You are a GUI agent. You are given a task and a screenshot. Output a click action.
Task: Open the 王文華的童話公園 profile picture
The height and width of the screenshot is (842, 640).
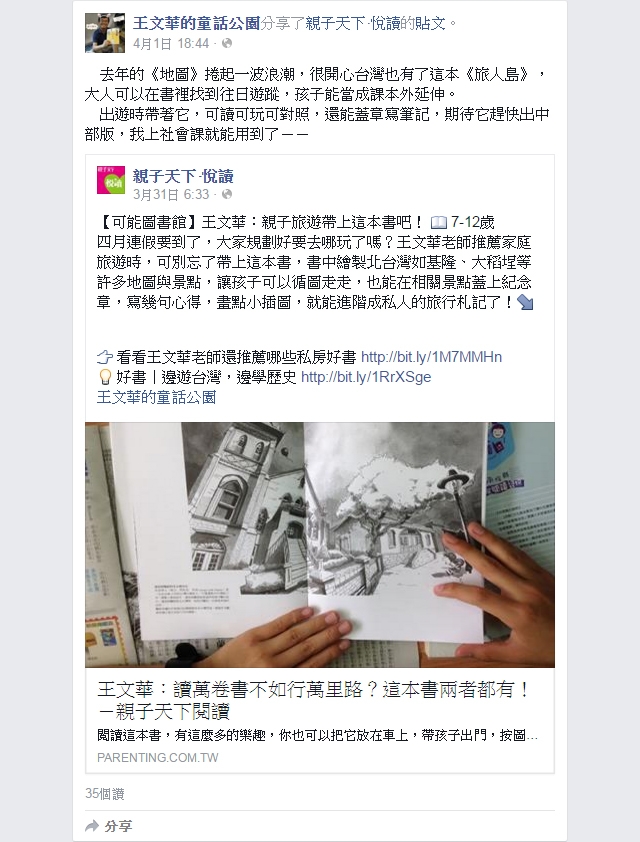click(105, 33)
